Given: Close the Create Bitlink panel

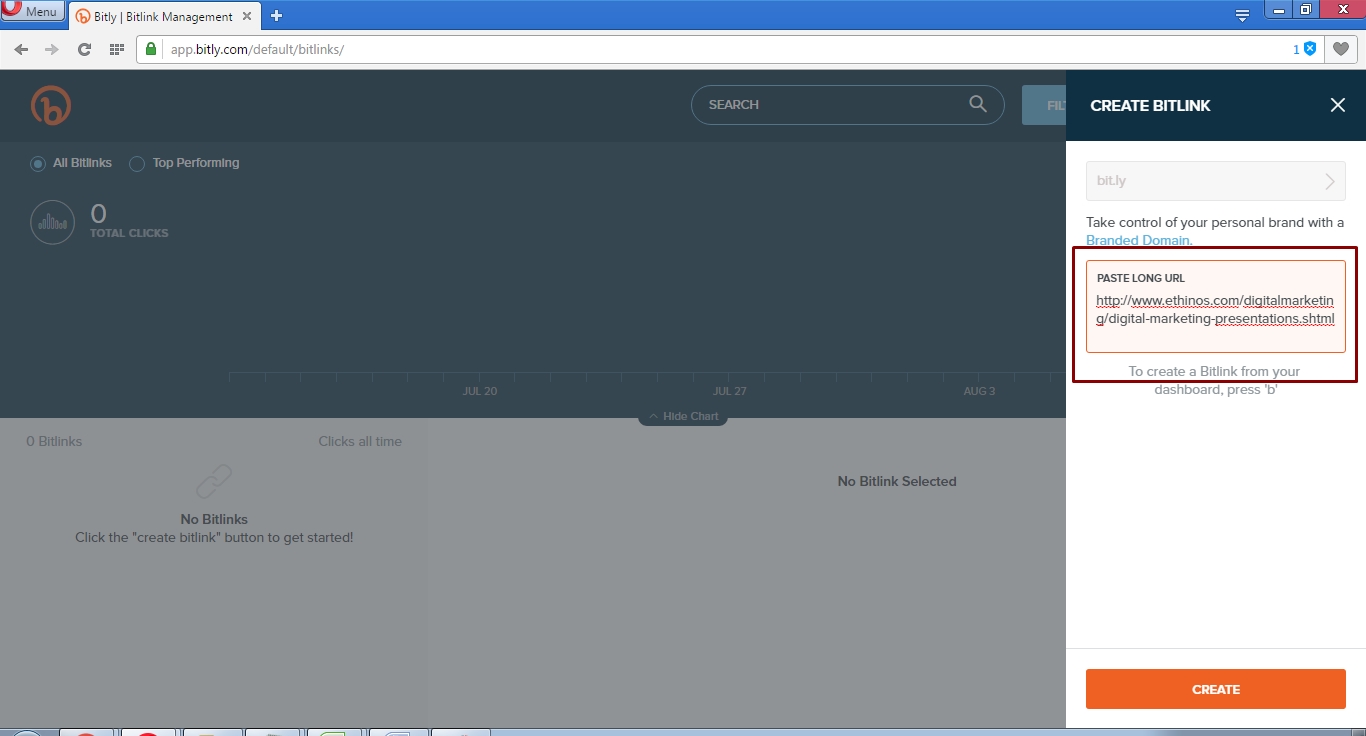Looking at the screenshot, I should tap(1338, 105).
